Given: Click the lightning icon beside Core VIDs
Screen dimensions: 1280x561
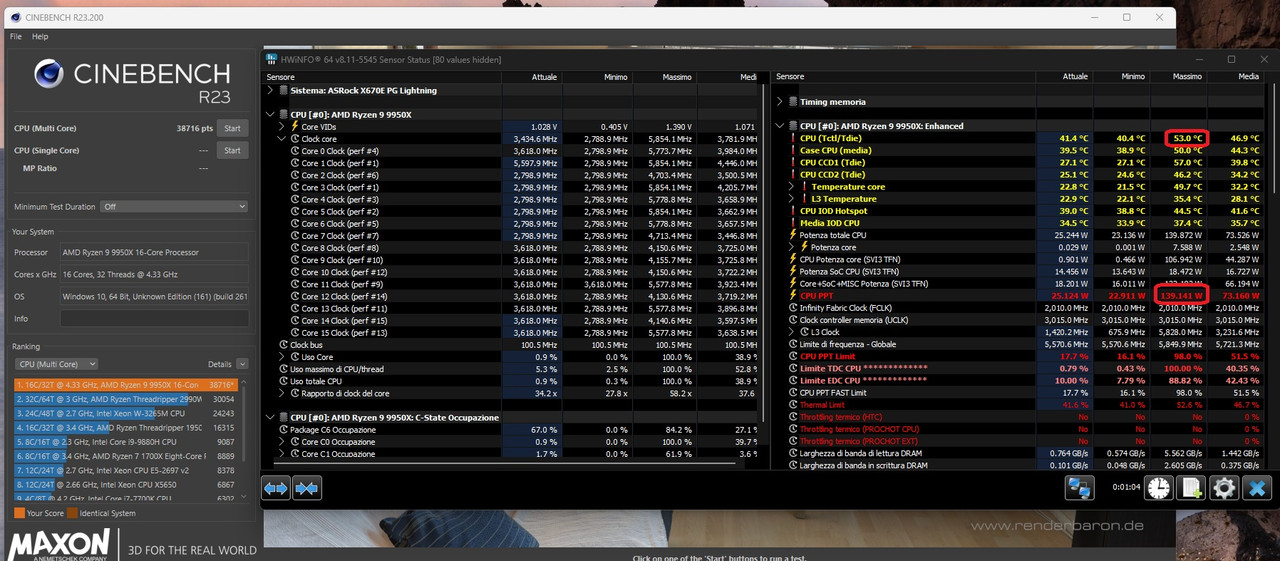Looking at the screenshot, I should click(295, 127).
